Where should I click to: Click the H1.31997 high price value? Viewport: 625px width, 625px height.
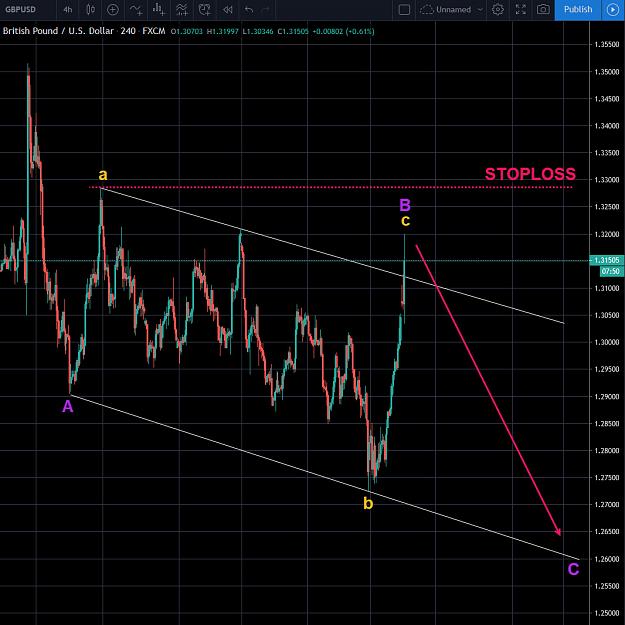click(x=222, y=31)
